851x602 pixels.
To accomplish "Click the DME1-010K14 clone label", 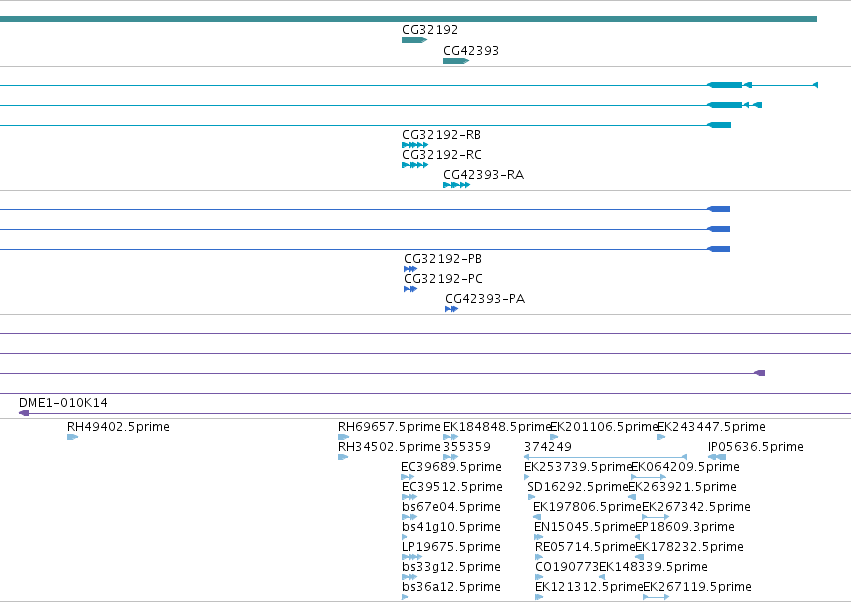I will (63, 403).
